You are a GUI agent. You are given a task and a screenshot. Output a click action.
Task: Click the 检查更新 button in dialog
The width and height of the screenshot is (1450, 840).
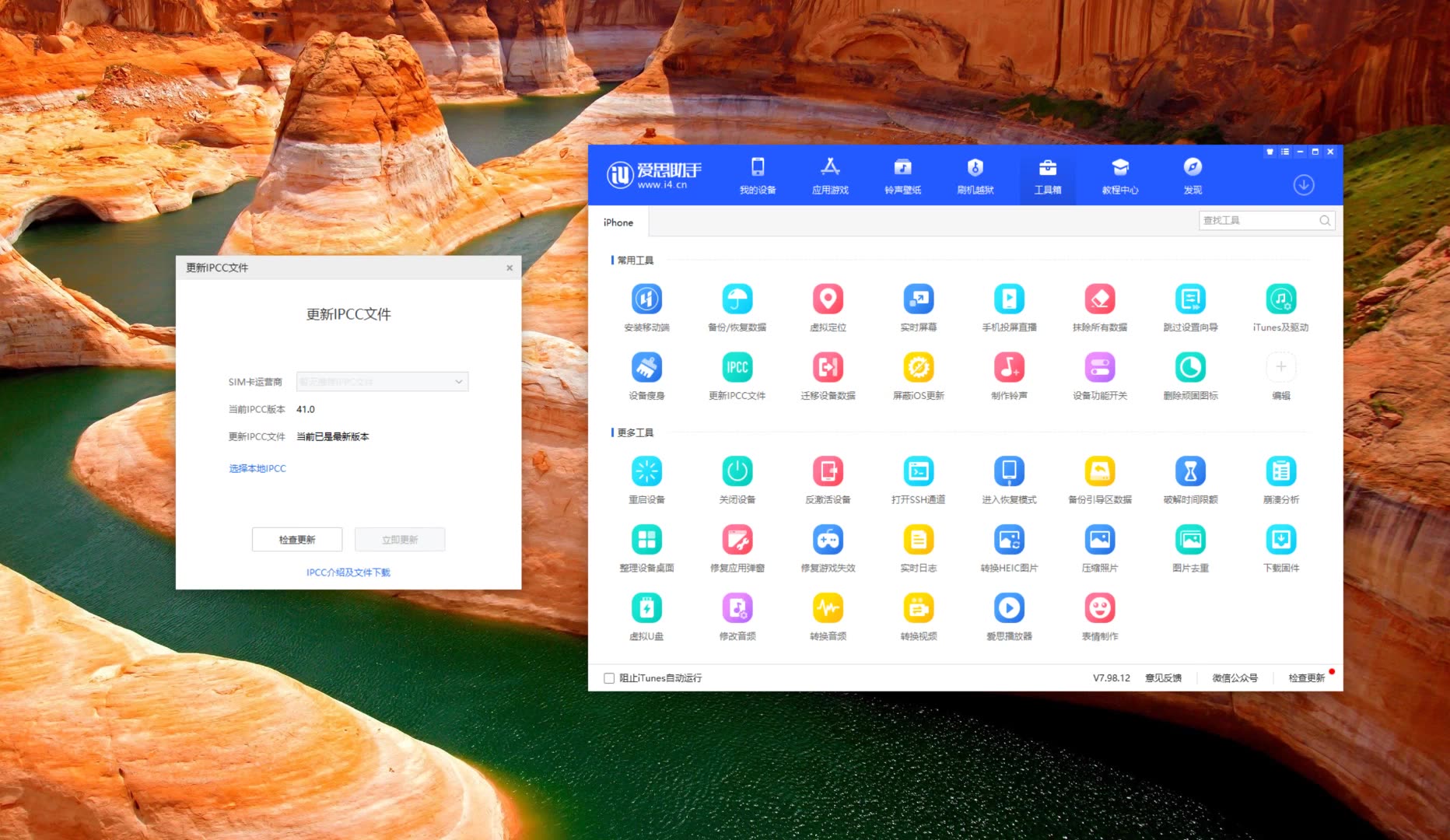point(297,540)
